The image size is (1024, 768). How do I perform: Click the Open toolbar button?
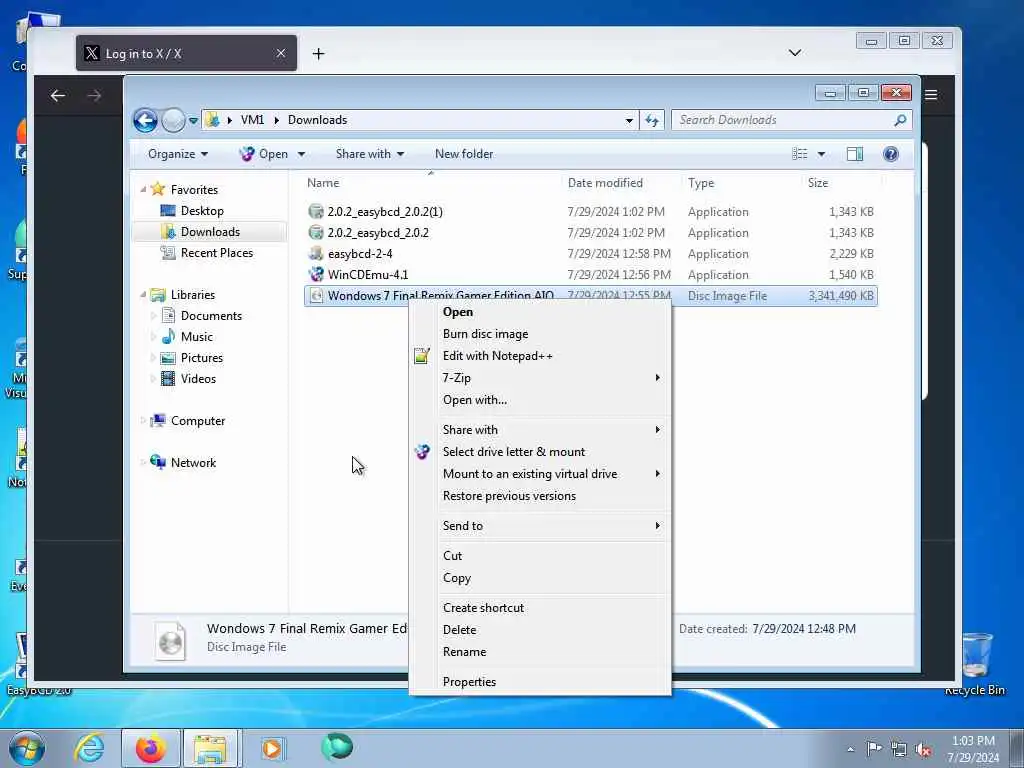(x=264, y=154)
